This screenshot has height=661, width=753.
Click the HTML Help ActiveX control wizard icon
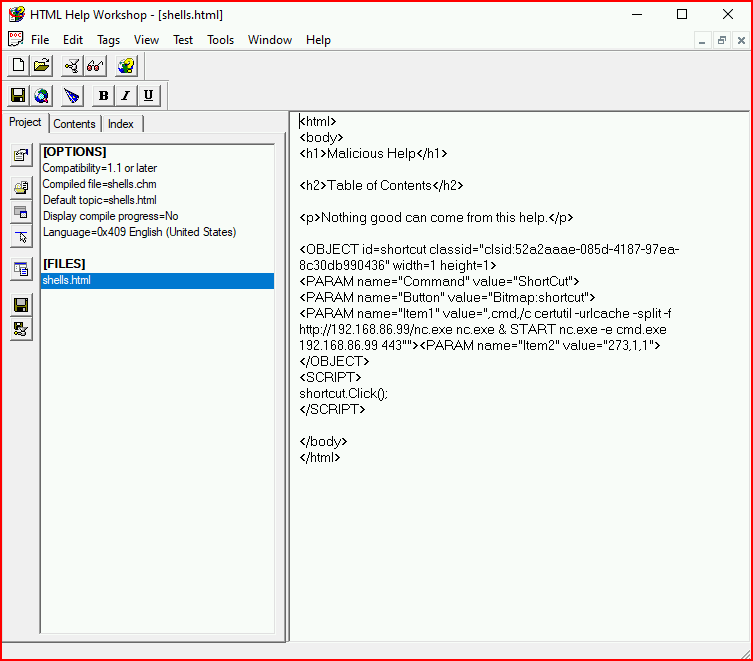pyautogui.click(x=72, y=96)
